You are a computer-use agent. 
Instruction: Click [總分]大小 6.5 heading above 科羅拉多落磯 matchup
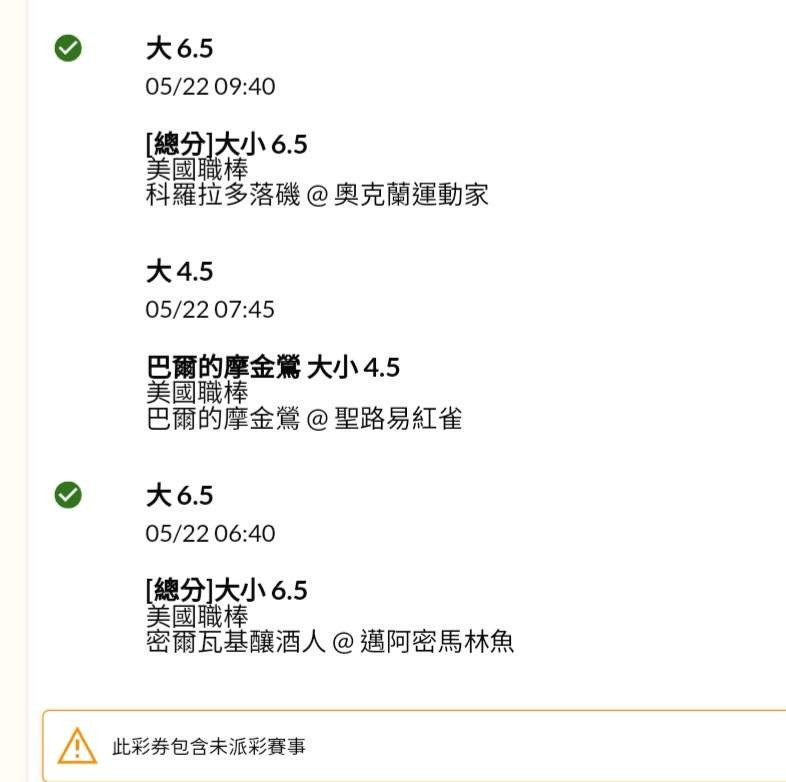[226, 144]
